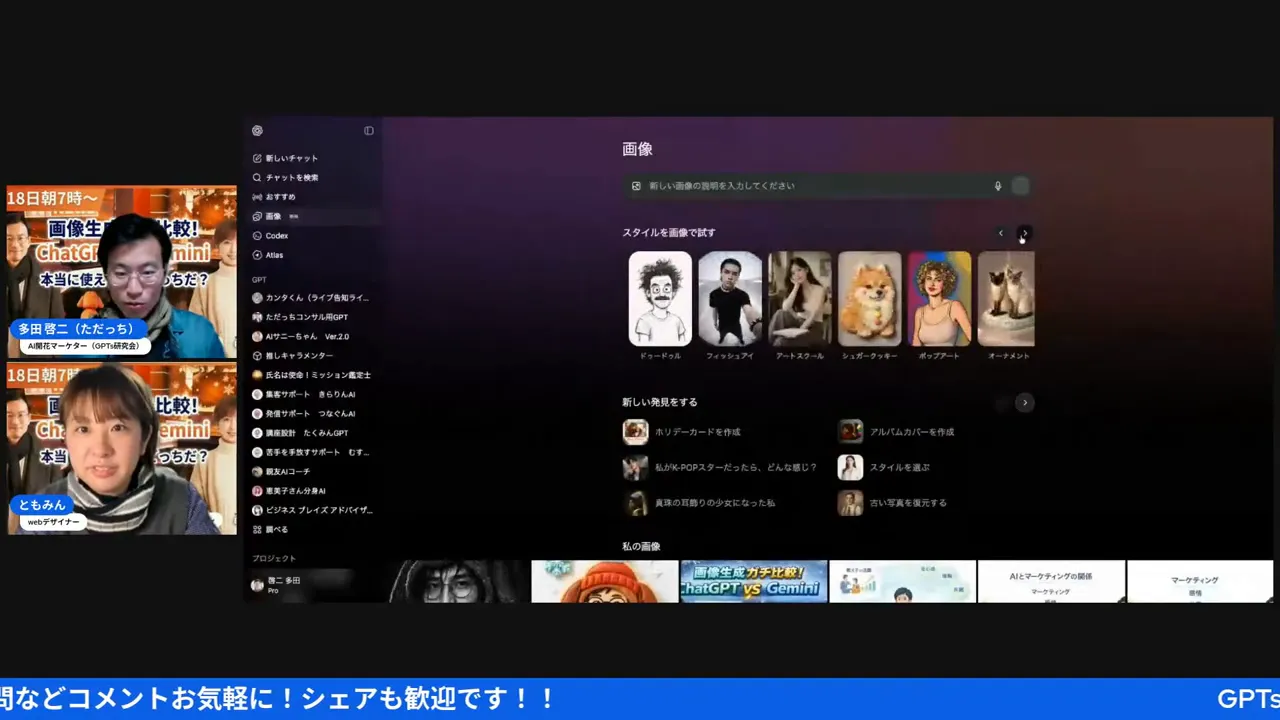Expand the 新しい発見をする row arrow

tap(1024, 402)
